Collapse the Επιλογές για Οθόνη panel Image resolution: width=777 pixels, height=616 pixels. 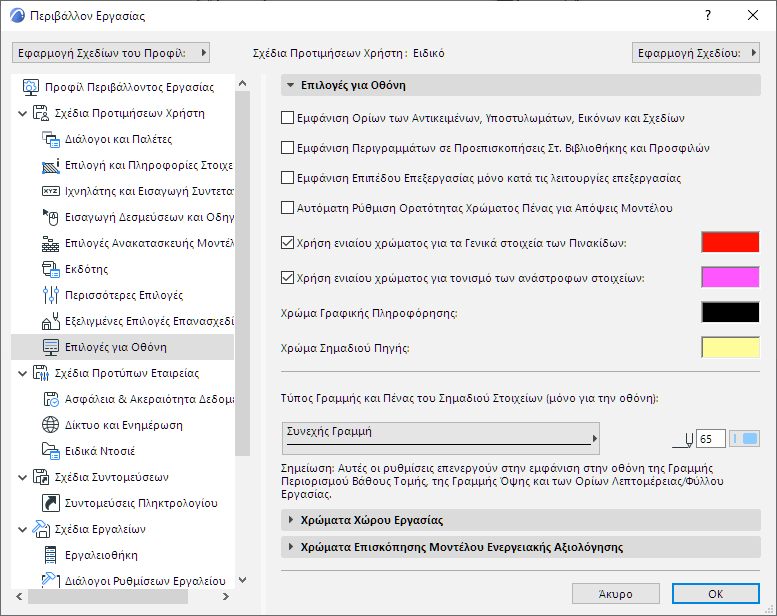pos(291,85)
